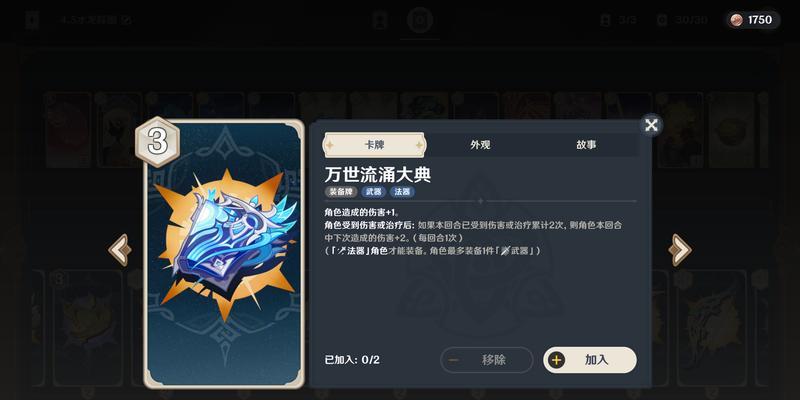
Task: Go to next card with right arrow
Action: click(680, 249)
